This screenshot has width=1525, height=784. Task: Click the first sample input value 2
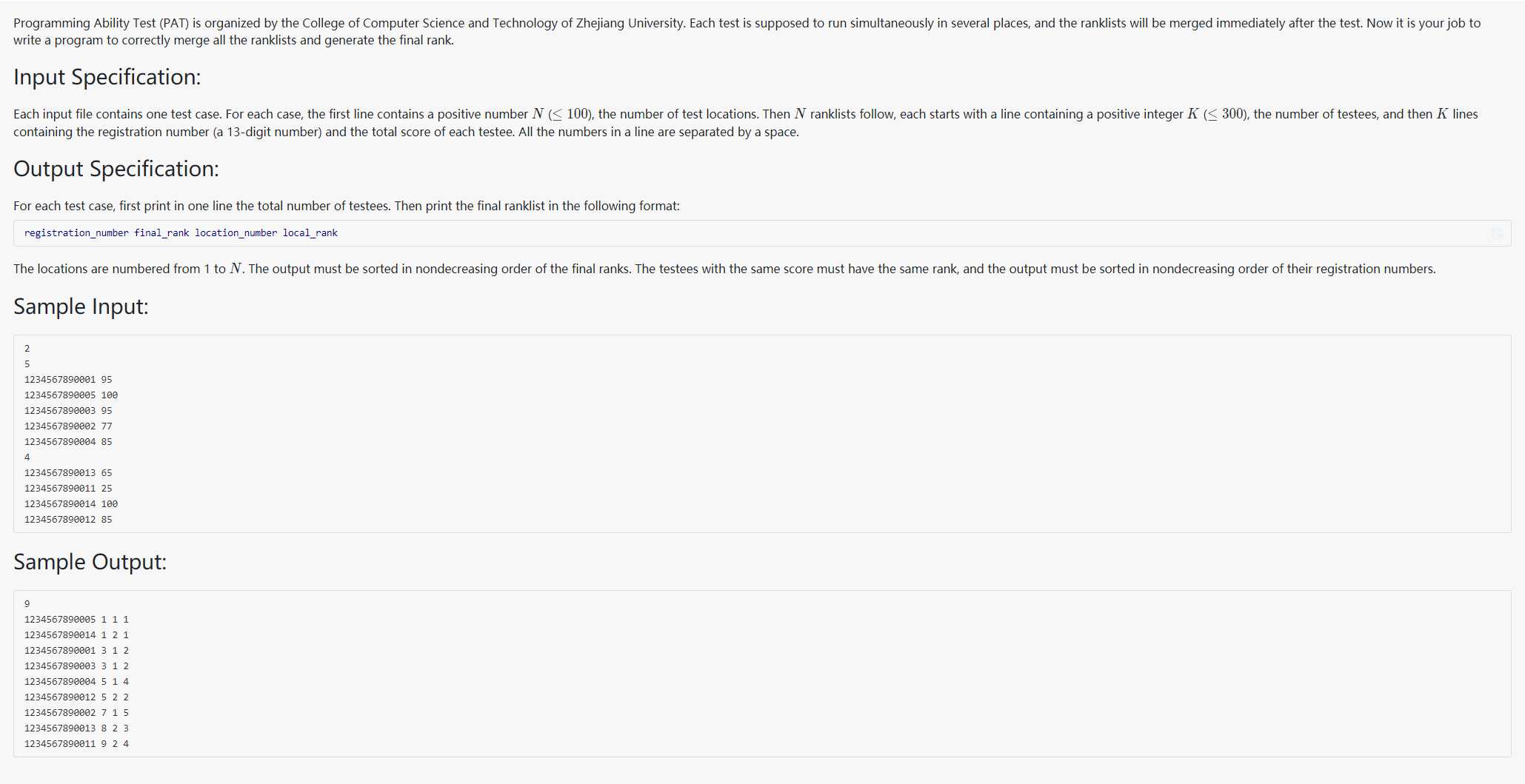click(x=27, y=349)
